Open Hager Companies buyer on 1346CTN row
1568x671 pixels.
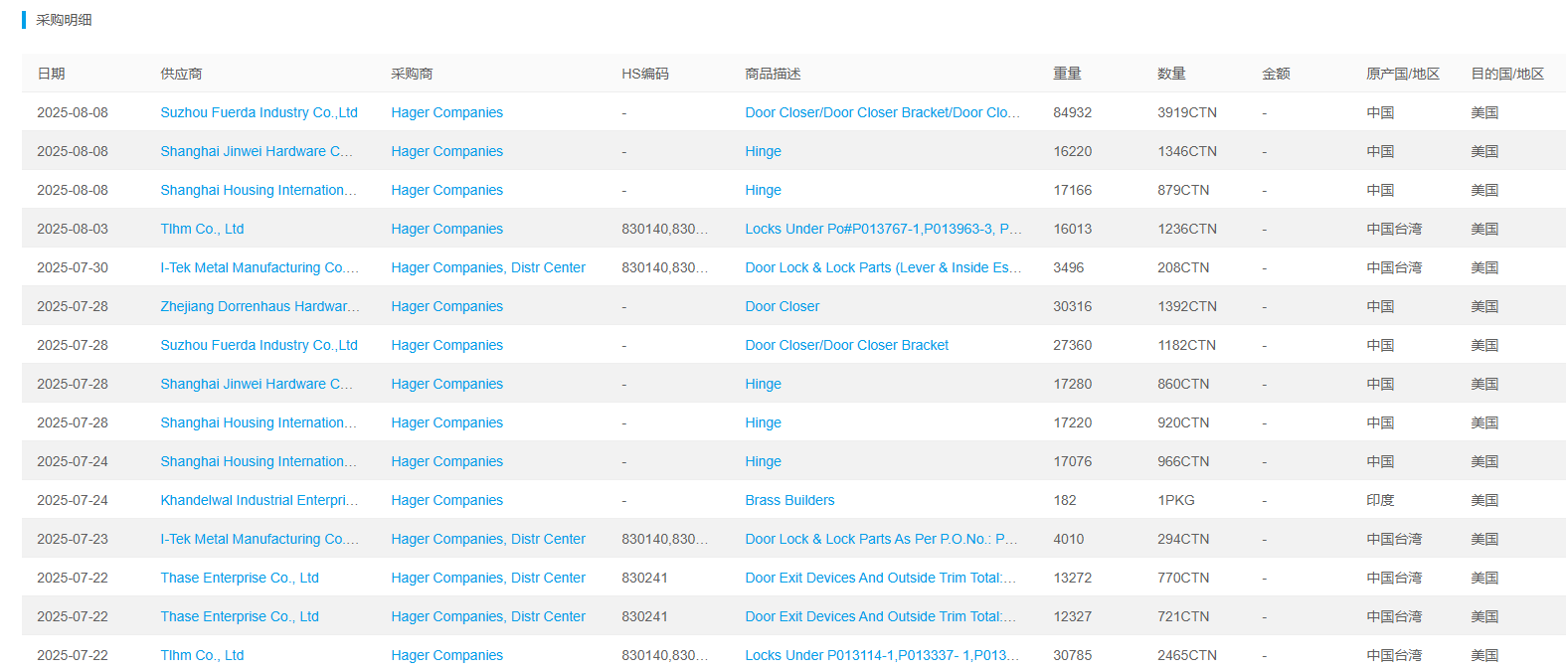point(446,151)
